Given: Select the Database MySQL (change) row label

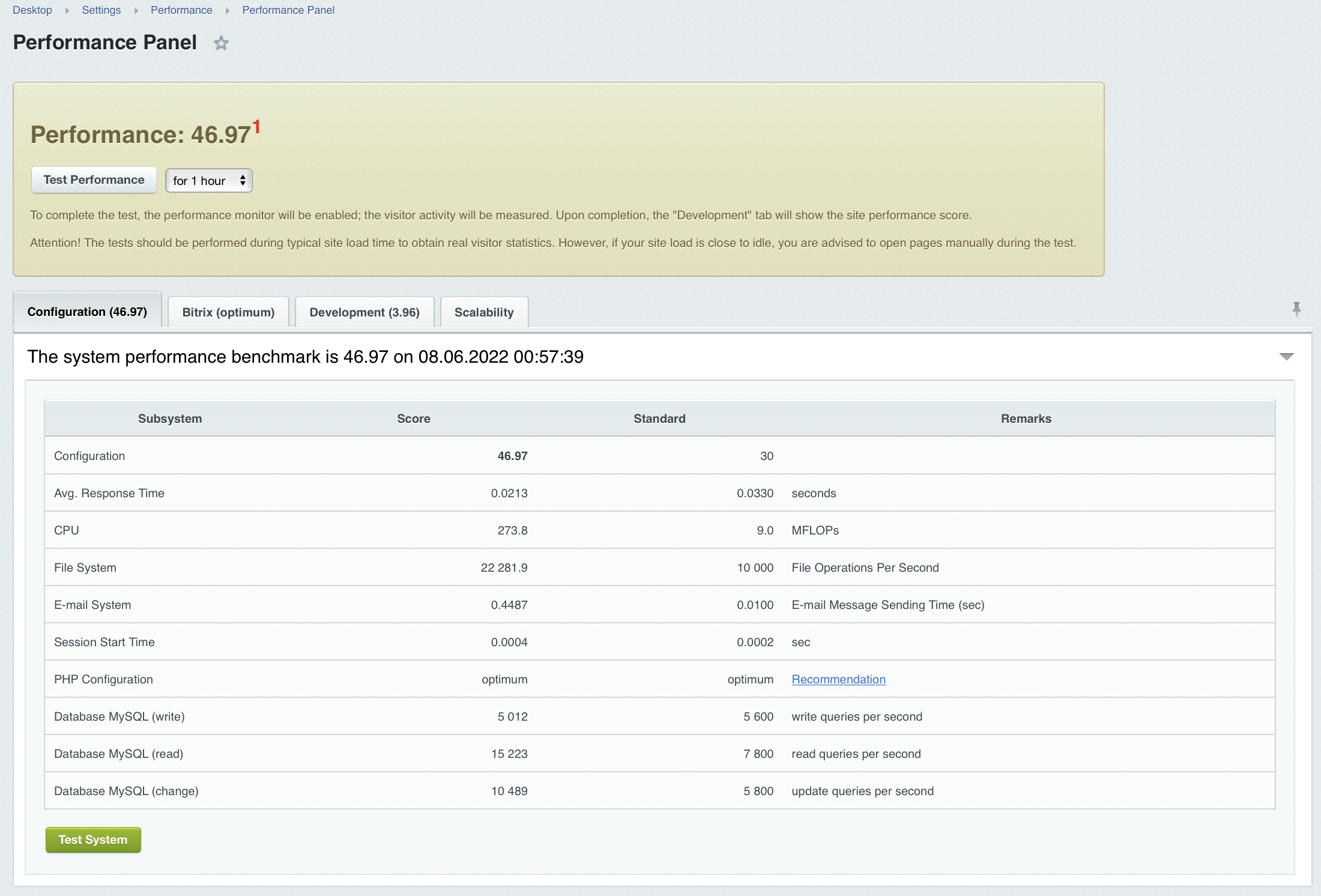Looking at the screenshot, I should point(126,791).
